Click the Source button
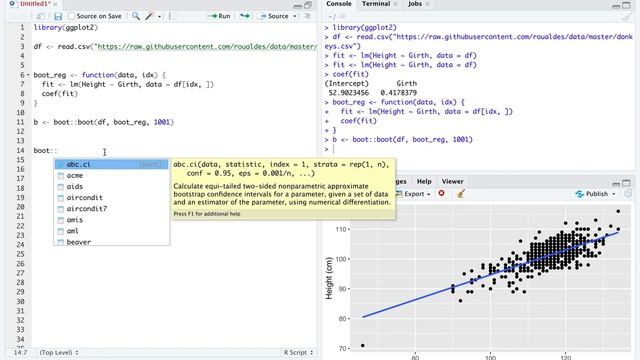Image resolution: width=640 pixels, height=360 pixels. coord(274,16)
